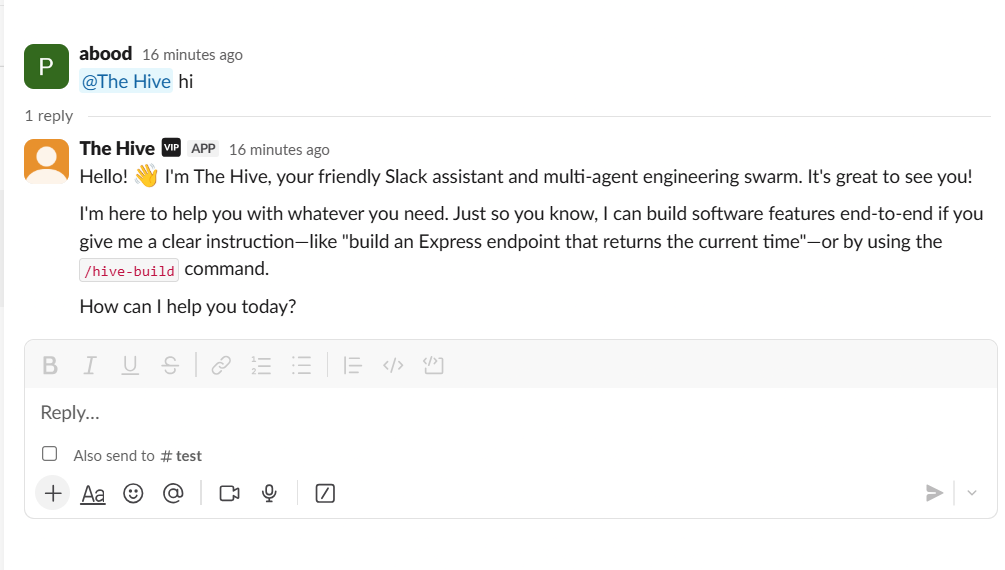Screen dimensions: 1005x570
Task: Record a video clip
Action: (x=229, y=494)
